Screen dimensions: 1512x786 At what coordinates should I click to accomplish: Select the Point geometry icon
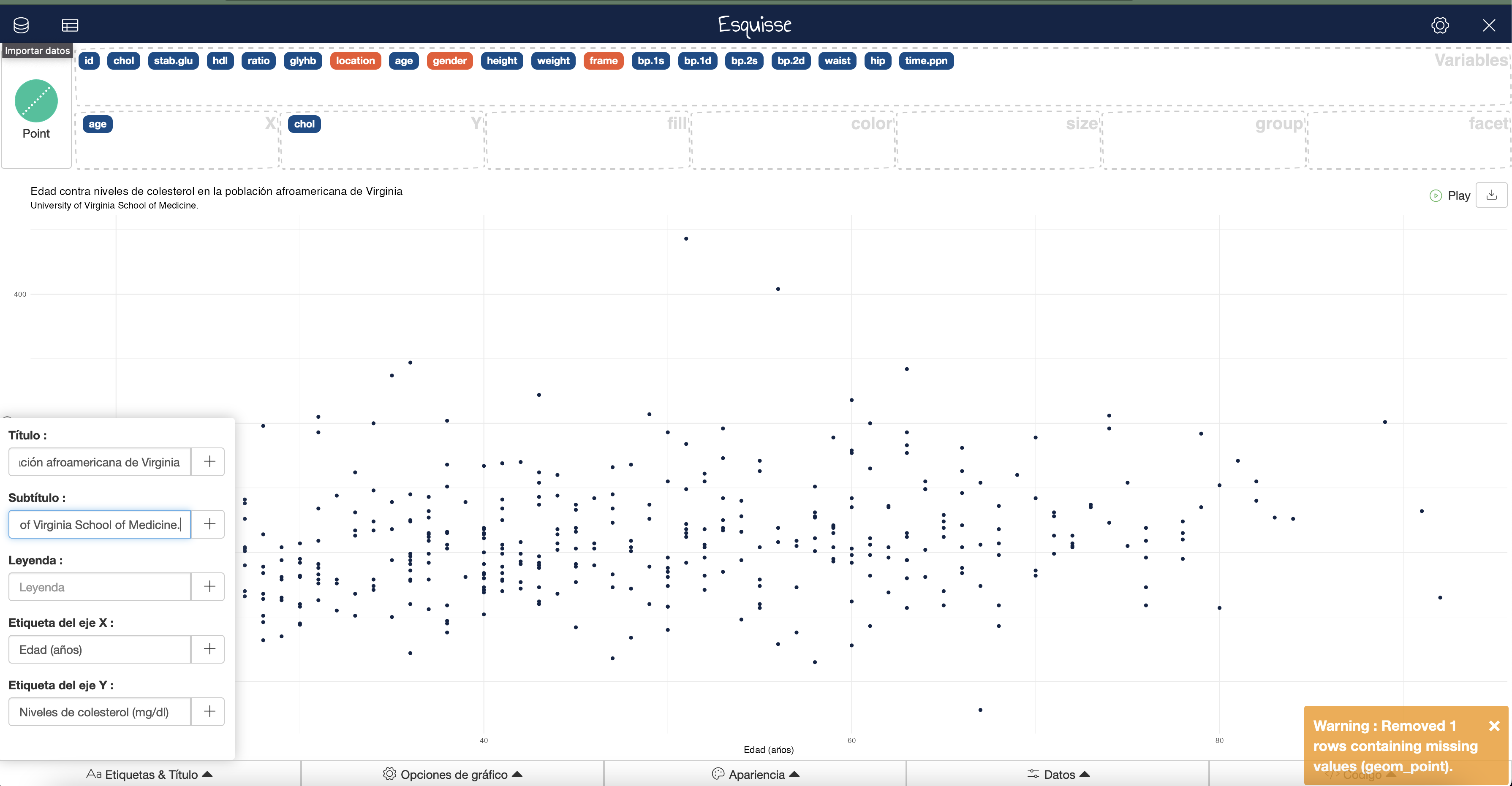36,101
